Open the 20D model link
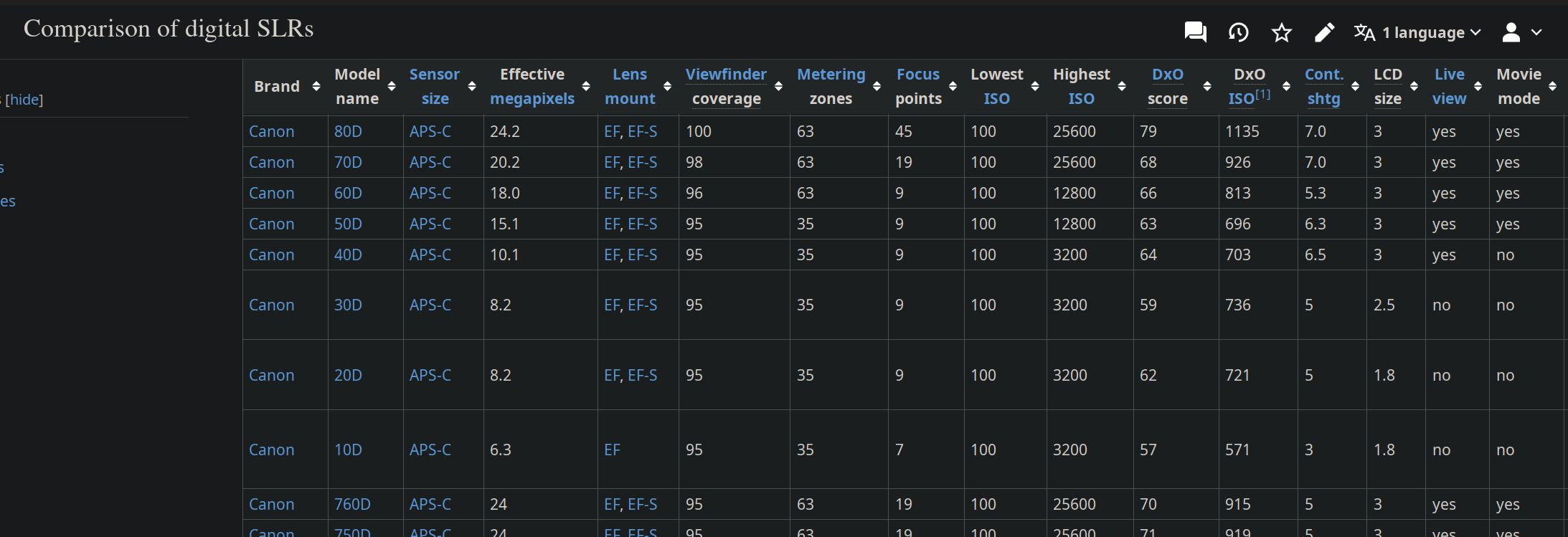 [348, 375]
